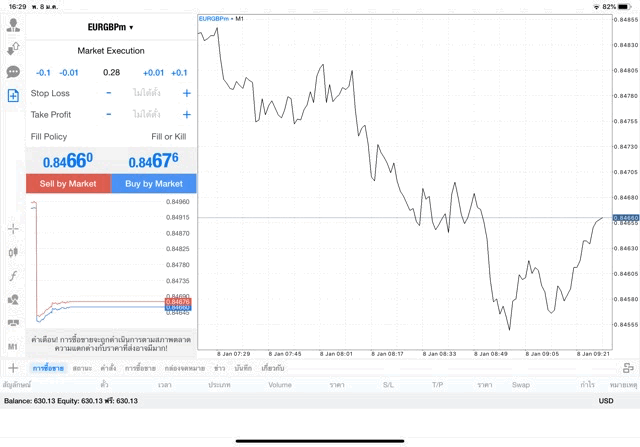Open the M1 timeframe selector
Screen dimensions: 640x447
(13, 346)
